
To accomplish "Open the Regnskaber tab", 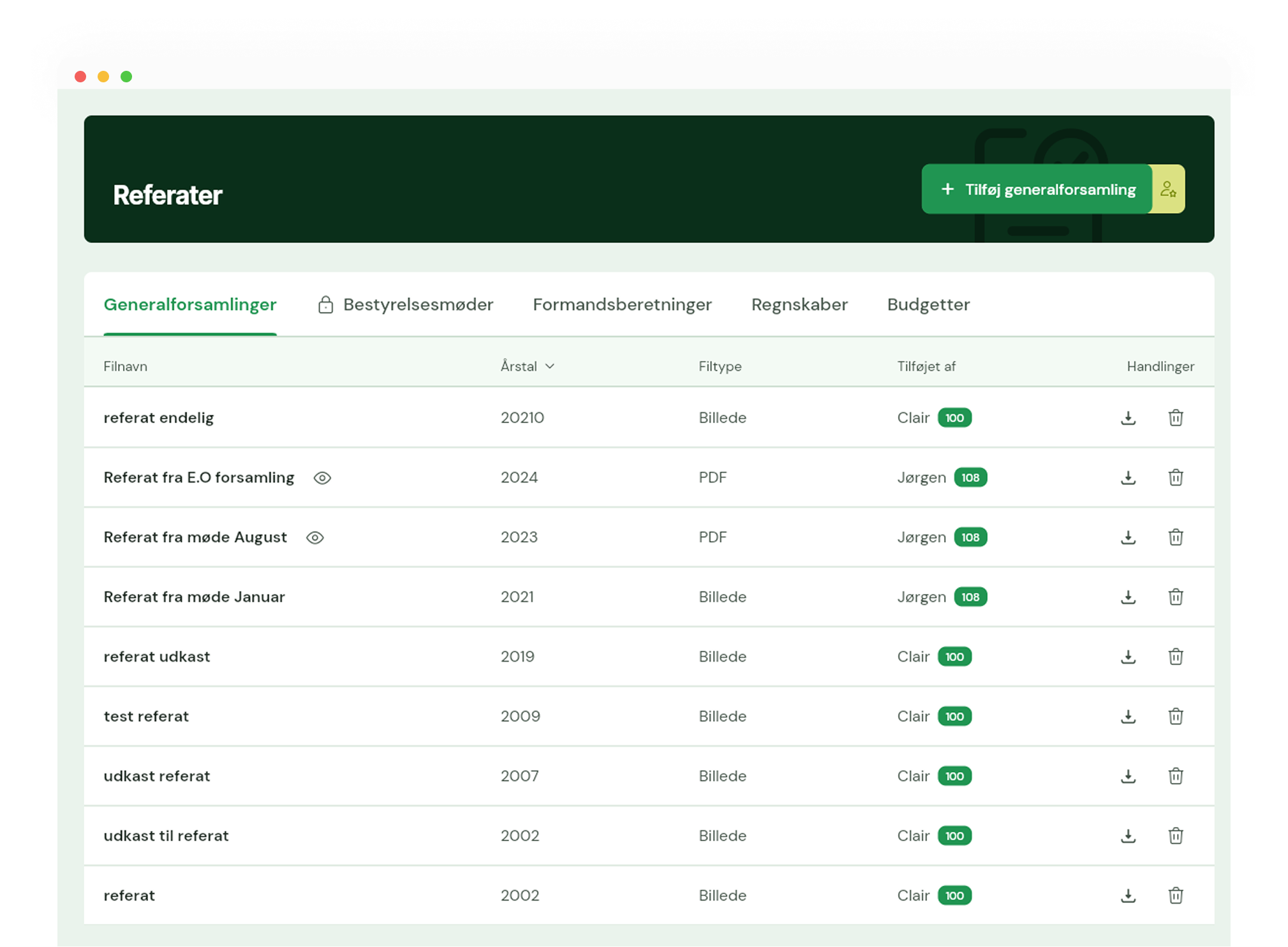I will coord(799,304).
